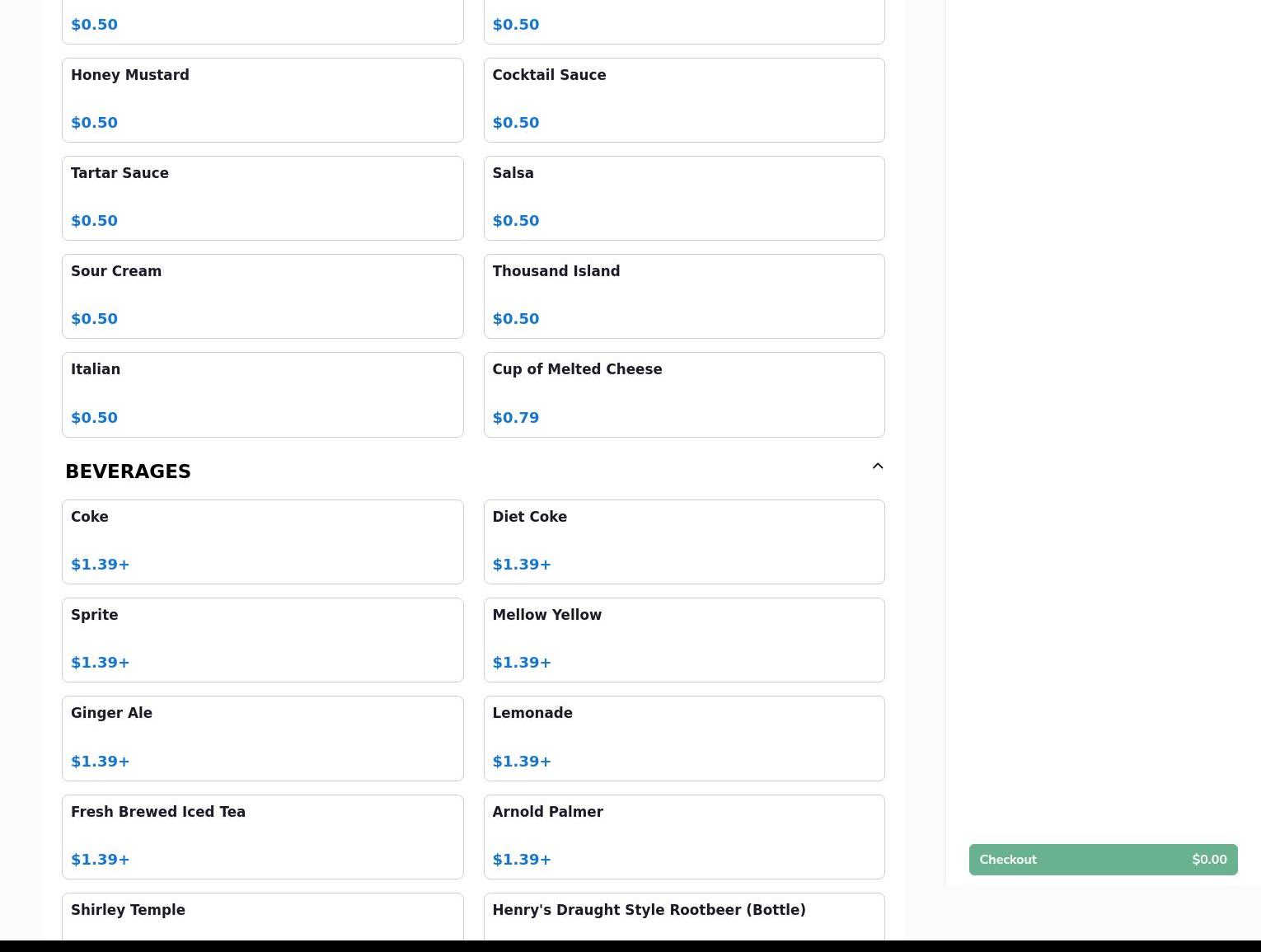Image resolution: width=1261 pixels, height=952 pixels.
Task: Select the Sprite beverage card
Action: click(263, 640)
